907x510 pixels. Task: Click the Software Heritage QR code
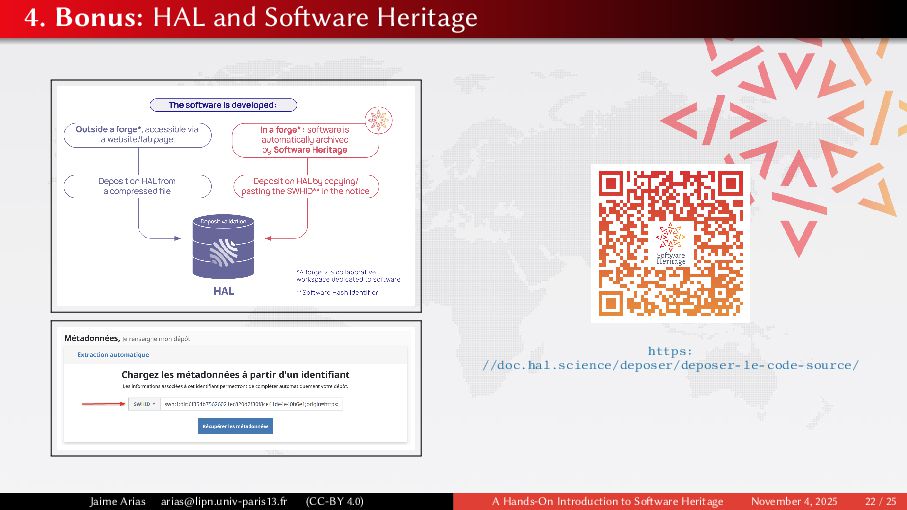click(x=670, y=243)
